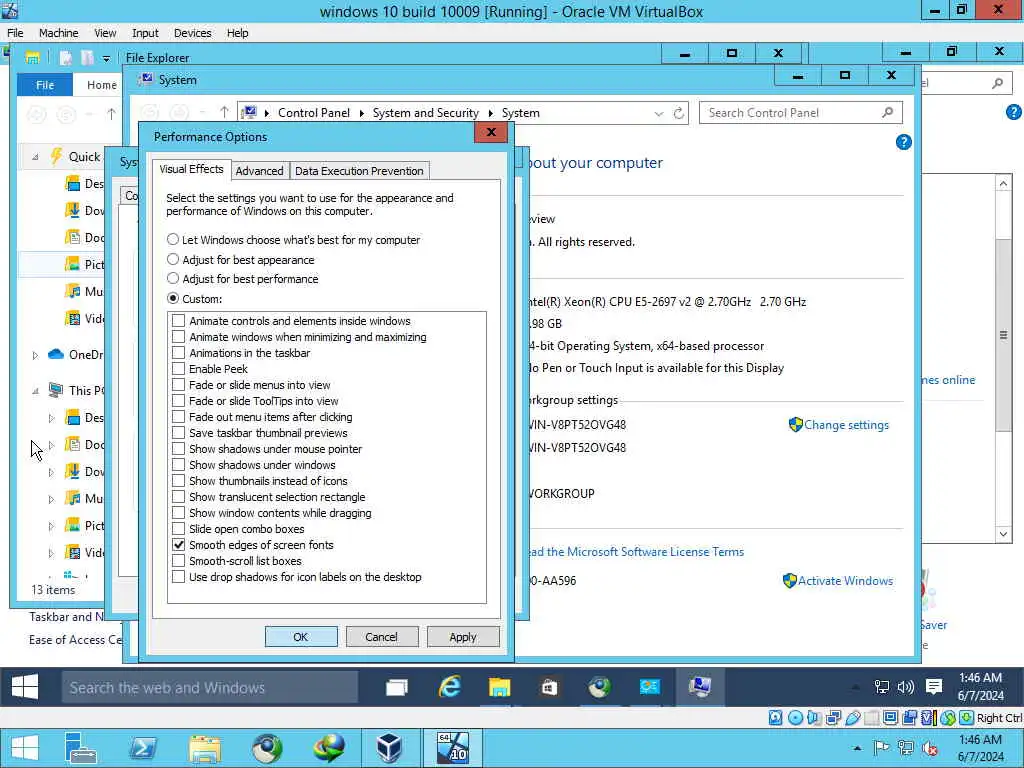Enable Peek checkbox
The image size is (1024, 768).
pyautogui.click(x=178, y=368)
